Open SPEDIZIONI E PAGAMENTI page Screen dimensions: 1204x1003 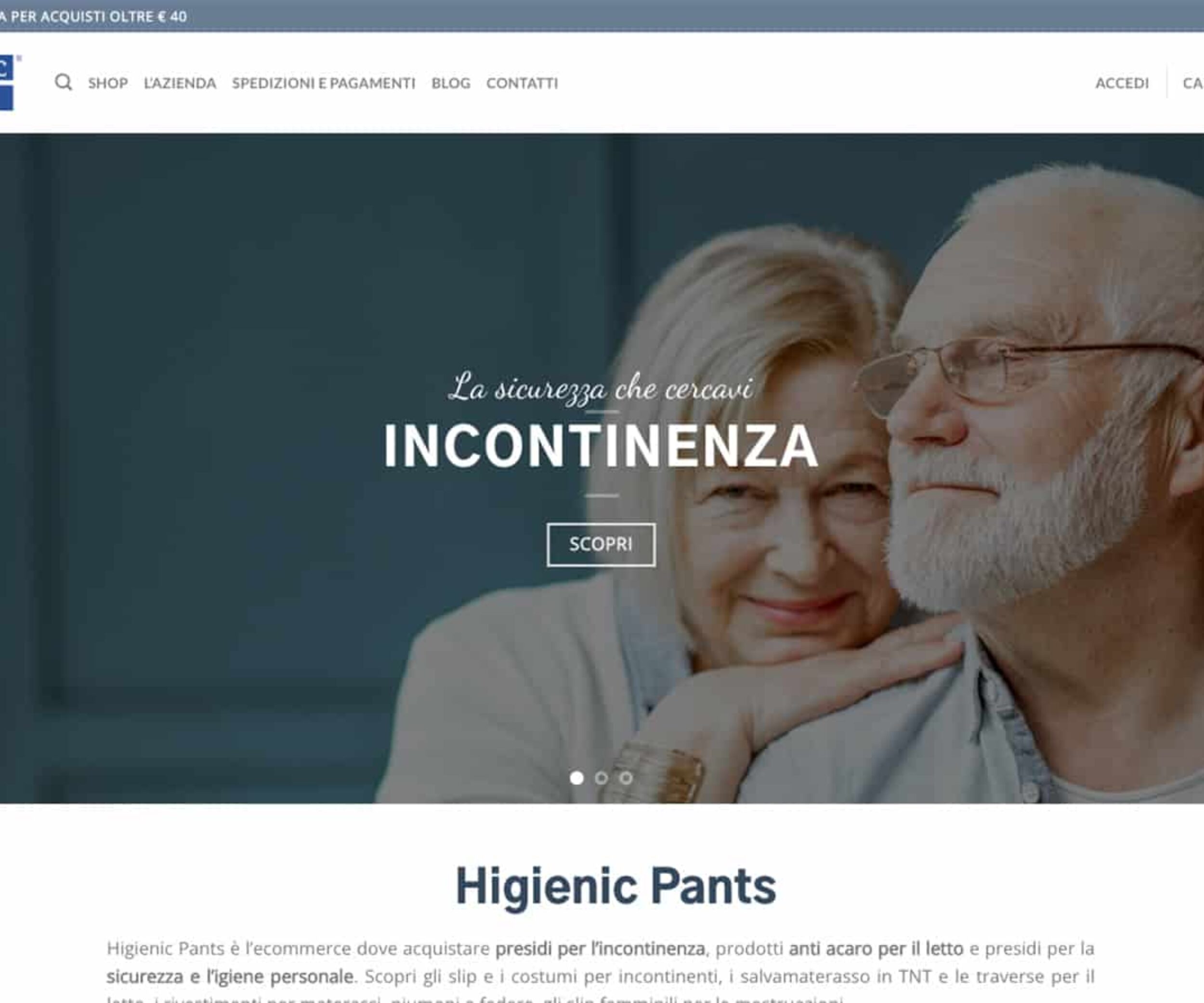tap(324, 84)
